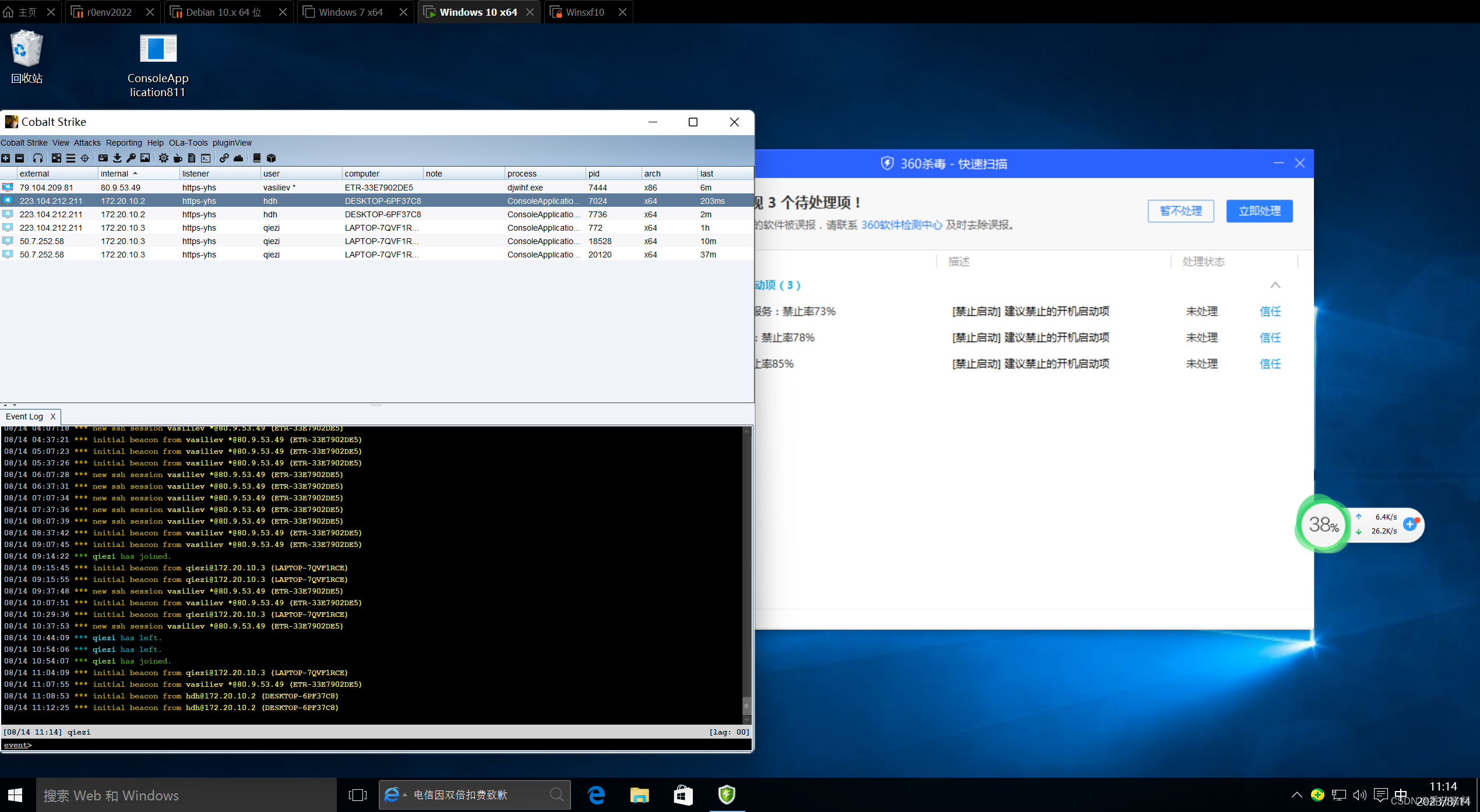Switch to pivot graph view icon
Viewport: 1480px width, 812px height.
[x=57, y=158]
